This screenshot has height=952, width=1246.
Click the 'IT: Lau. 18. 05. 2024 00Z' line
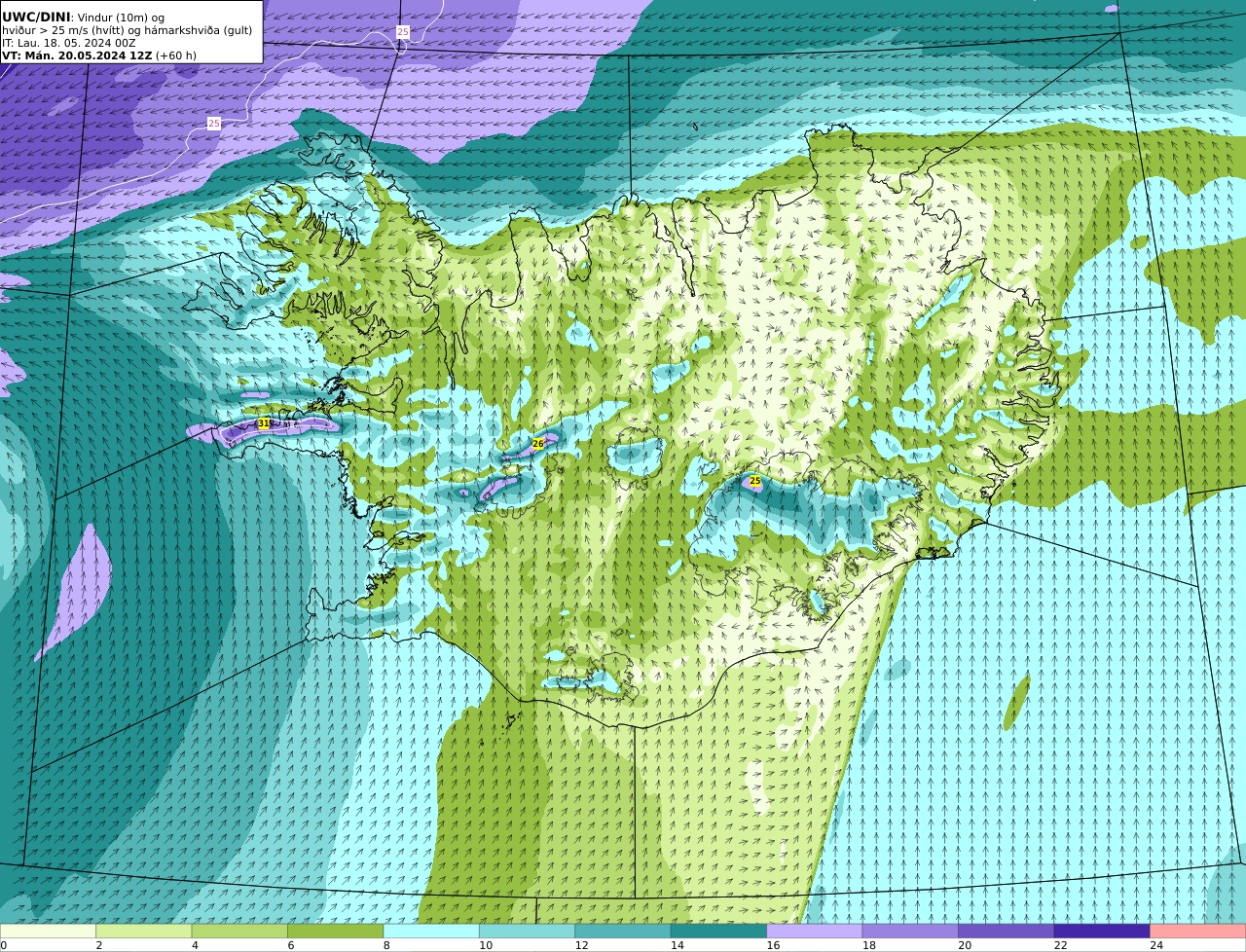pyautogui.click(x=69, y=43)
